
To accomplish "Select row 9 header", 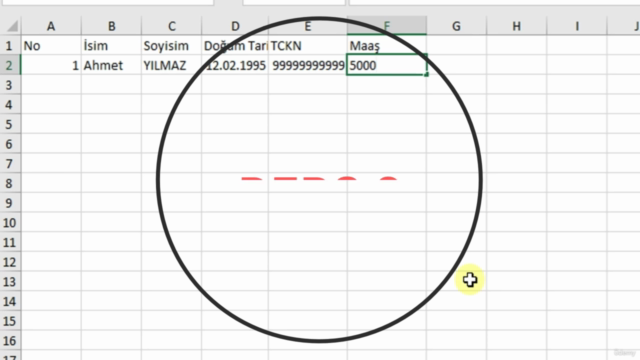I will [10, 203].
